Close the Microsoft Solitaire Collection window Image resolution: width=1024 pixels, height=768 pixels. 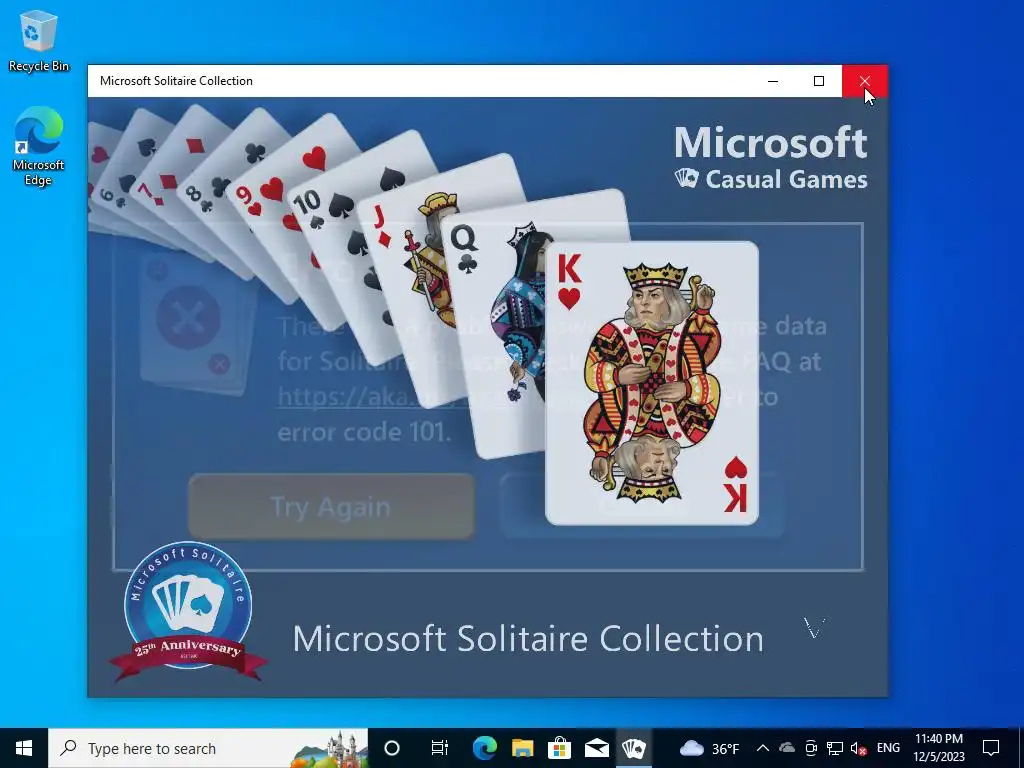(x=865, y=81)
